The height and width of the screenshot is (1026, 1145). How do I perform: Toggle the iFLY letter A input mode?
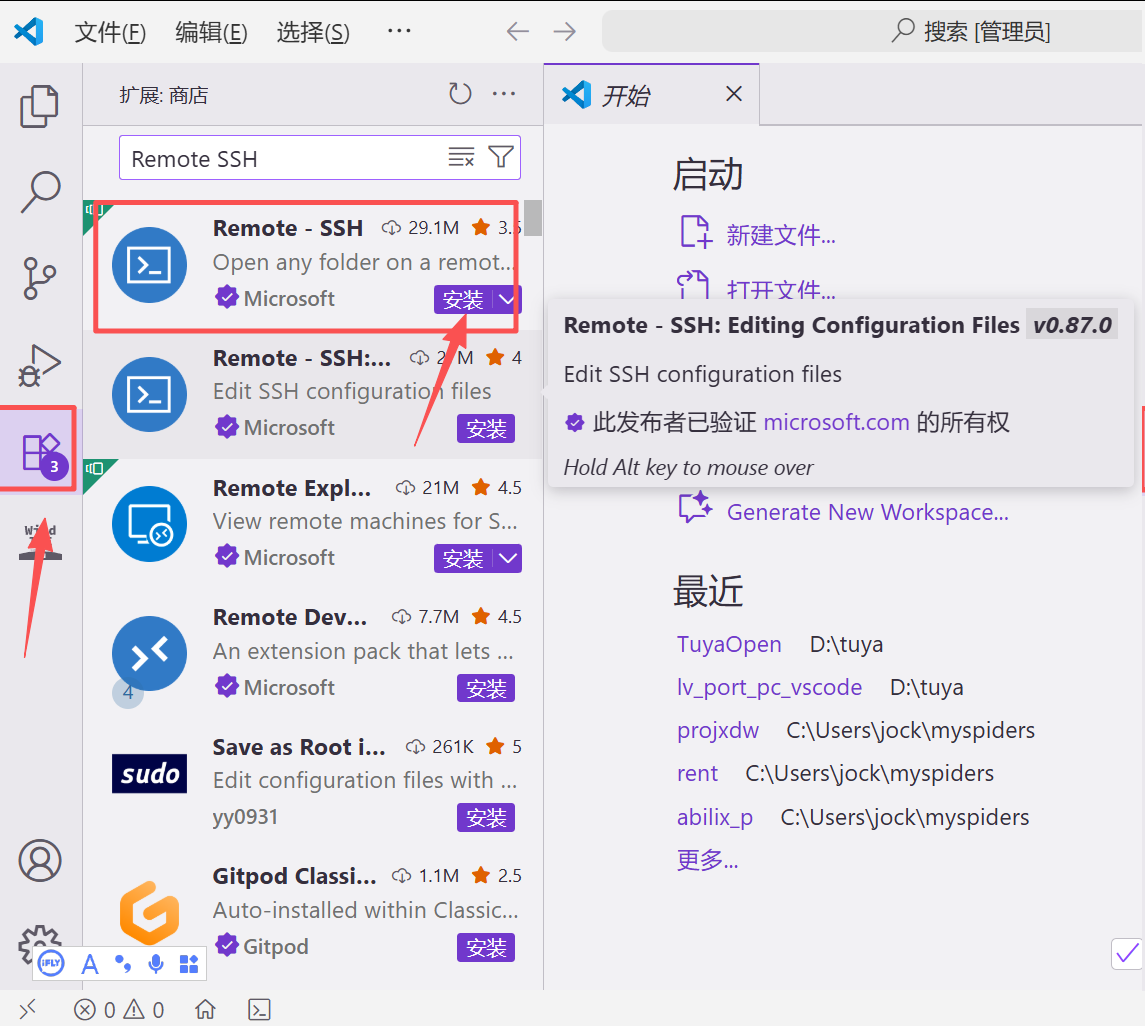pyautogui.click(x=90, y=964)
